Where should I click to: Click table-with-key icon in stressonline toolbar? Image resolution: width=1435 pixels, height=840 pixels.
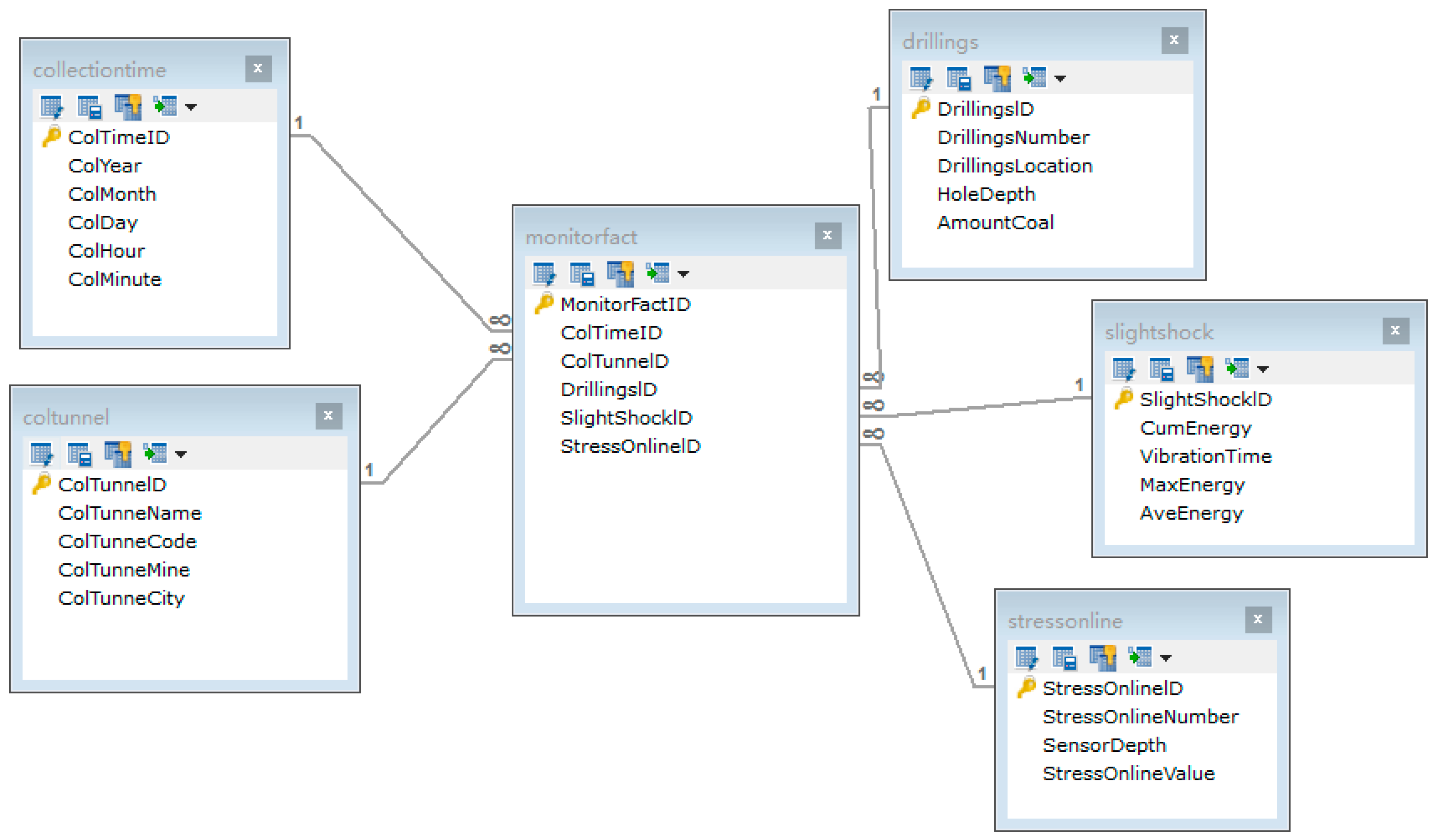click(x=1102, y=657)
